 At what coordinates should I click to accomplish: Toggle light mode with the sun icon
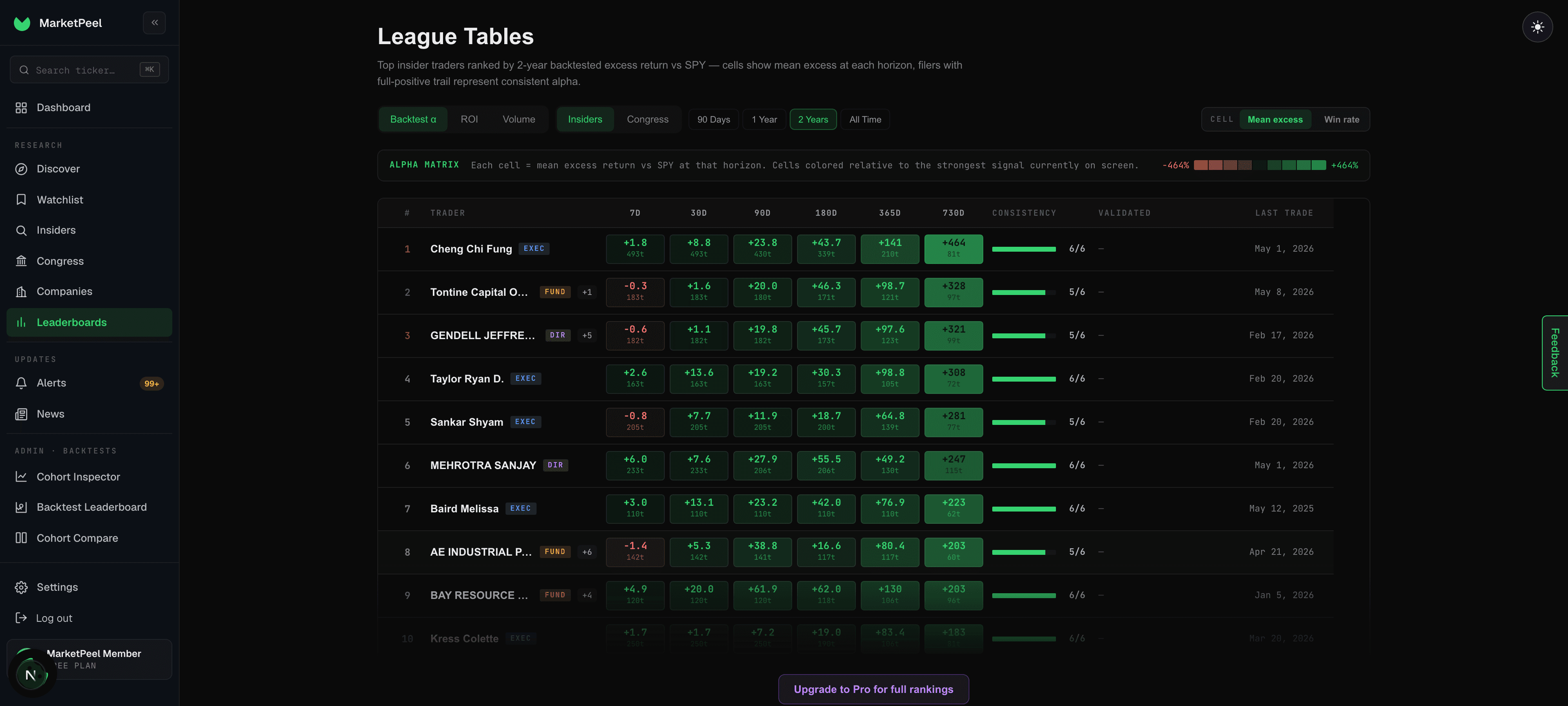click(x=1537, y=27)
